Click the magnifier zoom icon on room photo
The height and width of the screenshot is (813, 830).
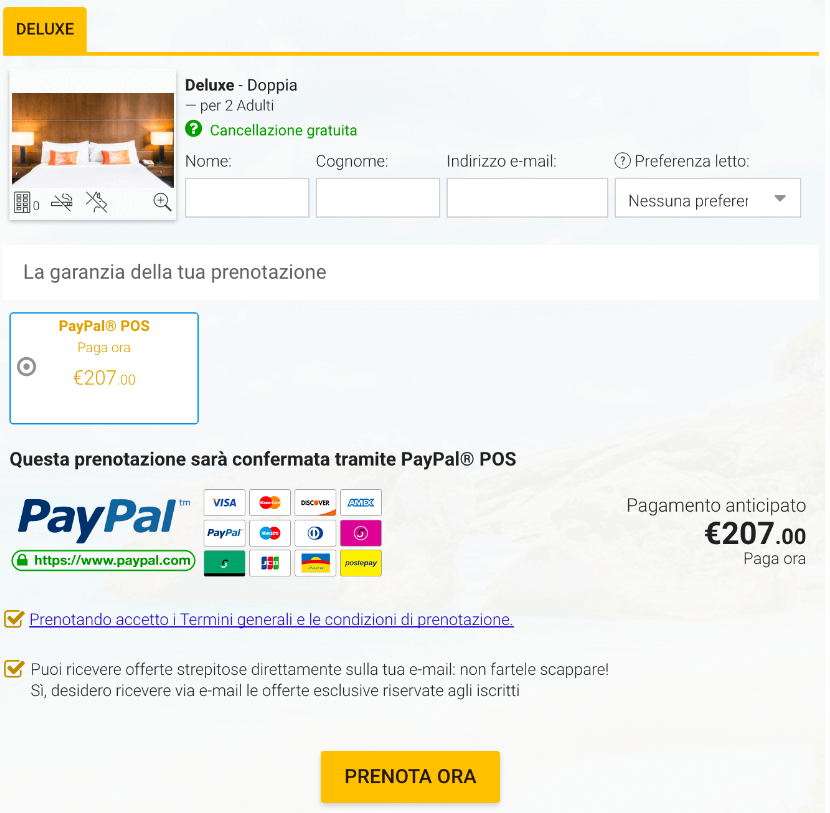pyautogui.click(x=162, y=202)
